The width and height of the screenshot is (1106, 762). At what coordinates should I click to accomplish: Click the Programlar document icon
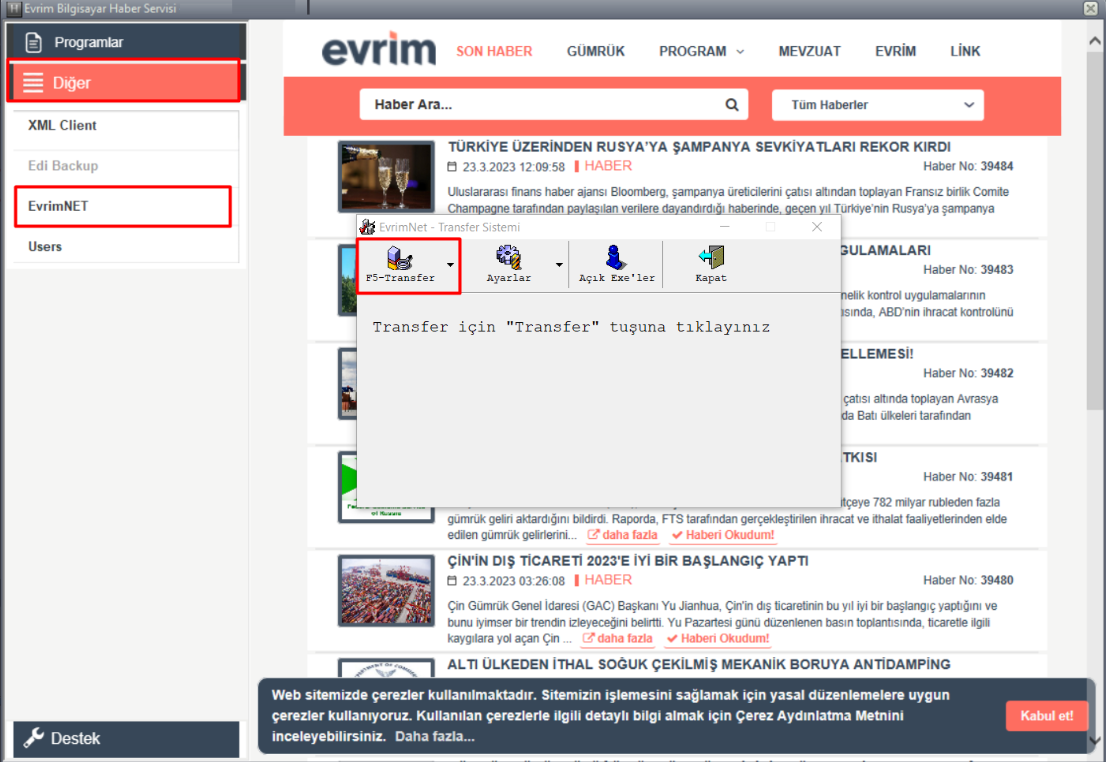[34, 42]
